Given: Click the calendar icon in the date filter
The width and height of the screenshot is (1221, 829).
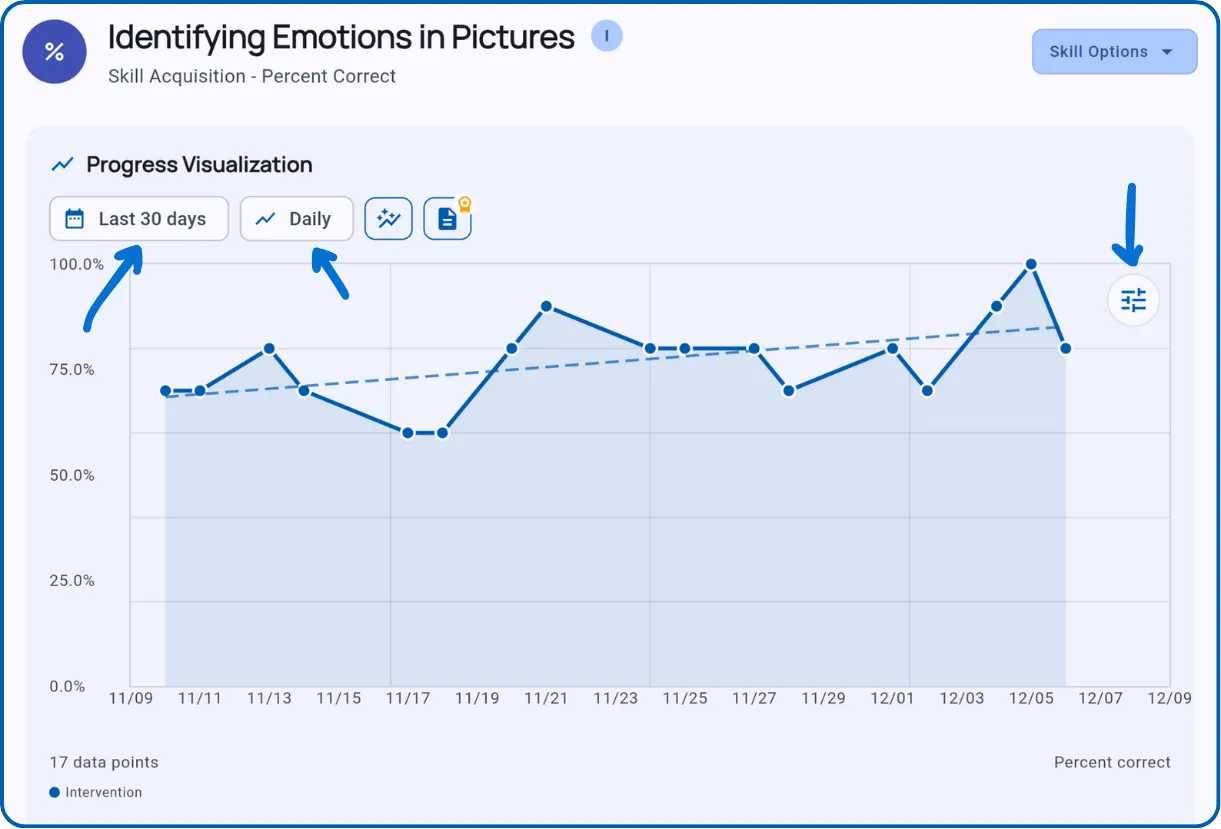Looking at the screenshot, I should tap(75, 218).
